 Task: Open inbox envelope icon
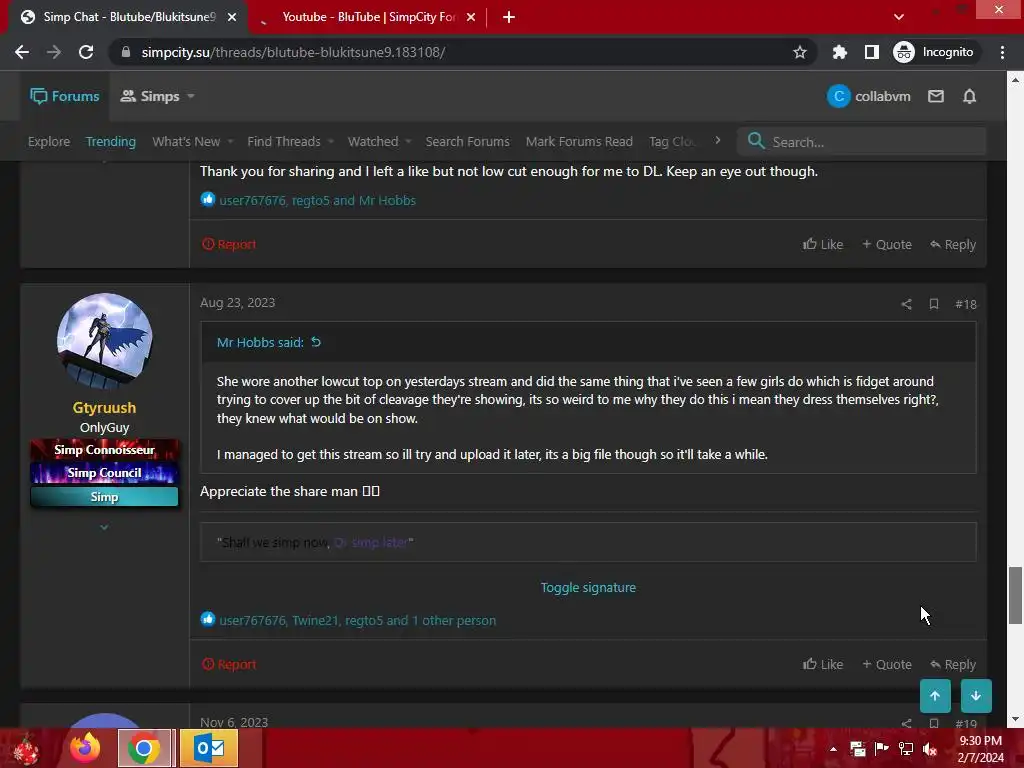(x=936, y=96)
